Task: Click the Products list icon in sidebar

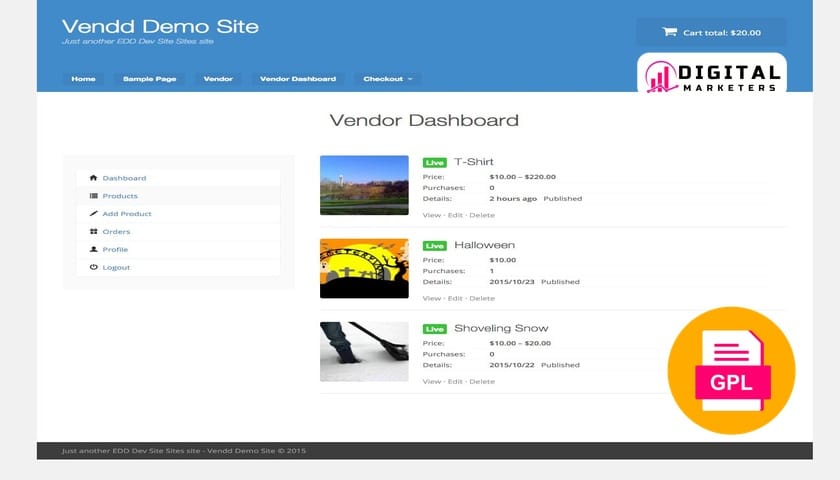Action: click(94, 196)
